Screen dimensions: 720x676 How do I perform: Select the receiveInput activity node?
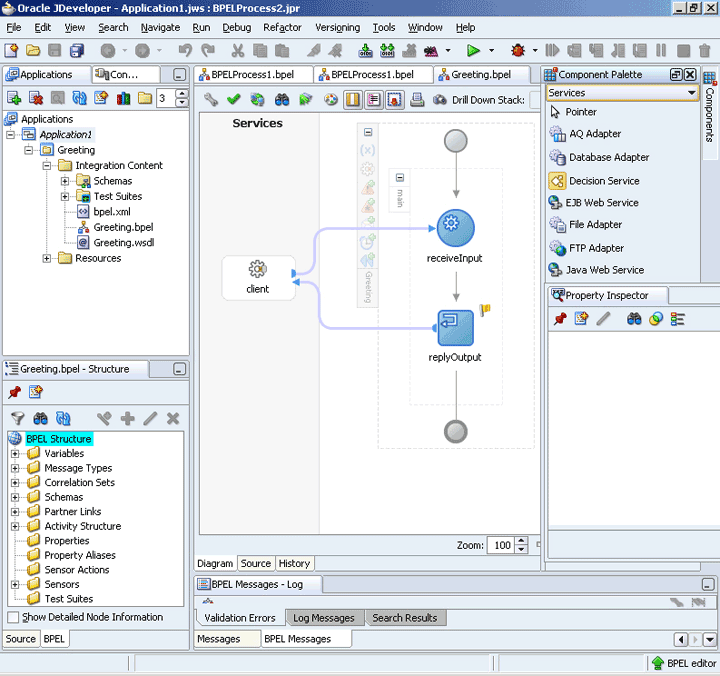click(455, 228)
